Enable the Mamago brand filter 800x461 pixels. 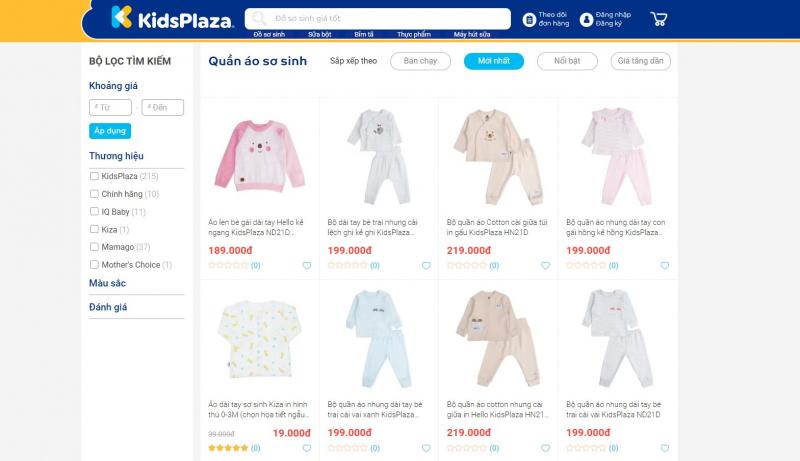pos(94,247)
